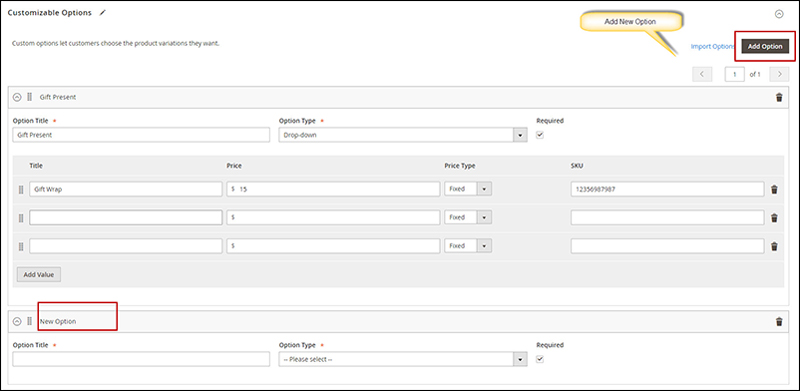Screen dimensions: 800x391
Task: Click the empty price field in third value row
Action: click(333, 246)
